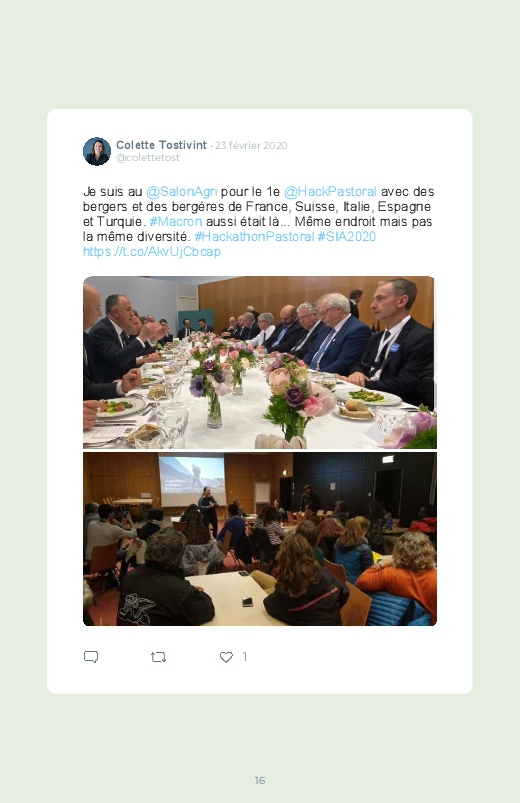This screenshot has height=803, width=520.
Task: Click the #Macron hashtag
Action: coord(176,222)
